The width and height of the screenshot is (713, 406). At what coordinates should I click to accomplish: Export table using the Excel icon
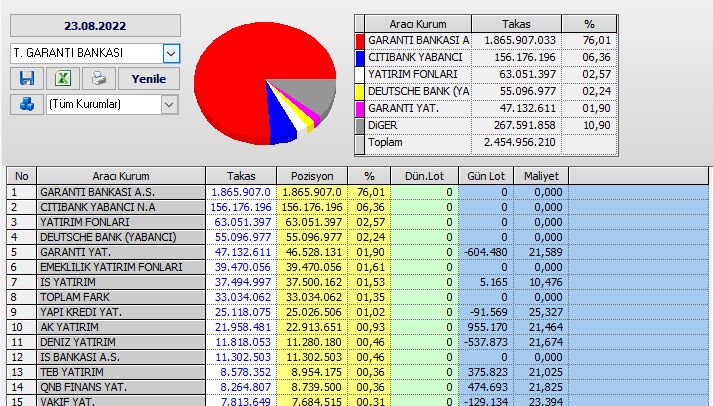pyautogui.click(x=63, y=79)
